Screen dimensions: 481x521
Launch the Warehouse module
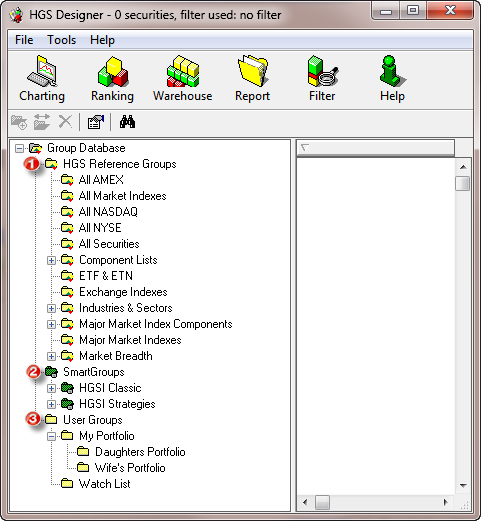point(182,79)
